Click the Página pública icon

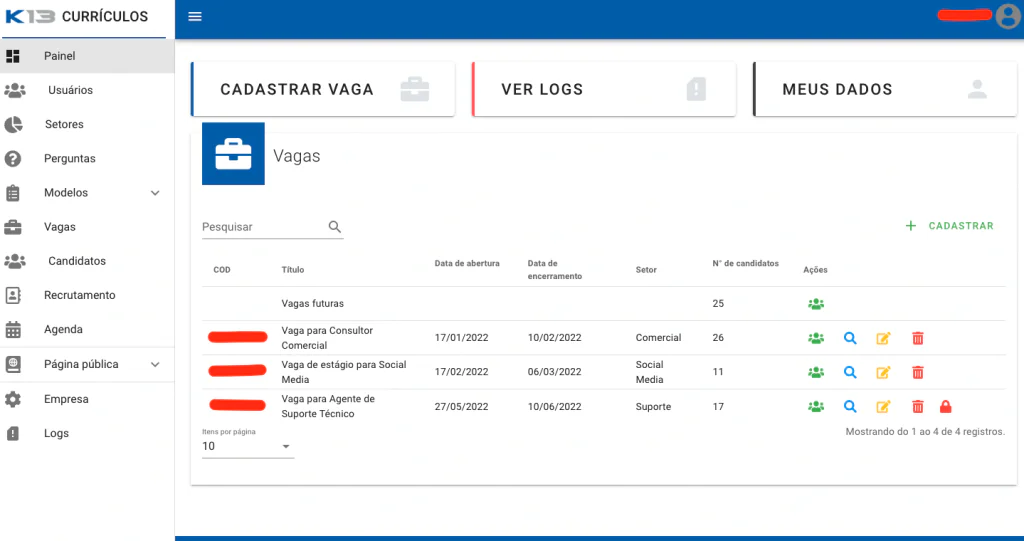13,365
